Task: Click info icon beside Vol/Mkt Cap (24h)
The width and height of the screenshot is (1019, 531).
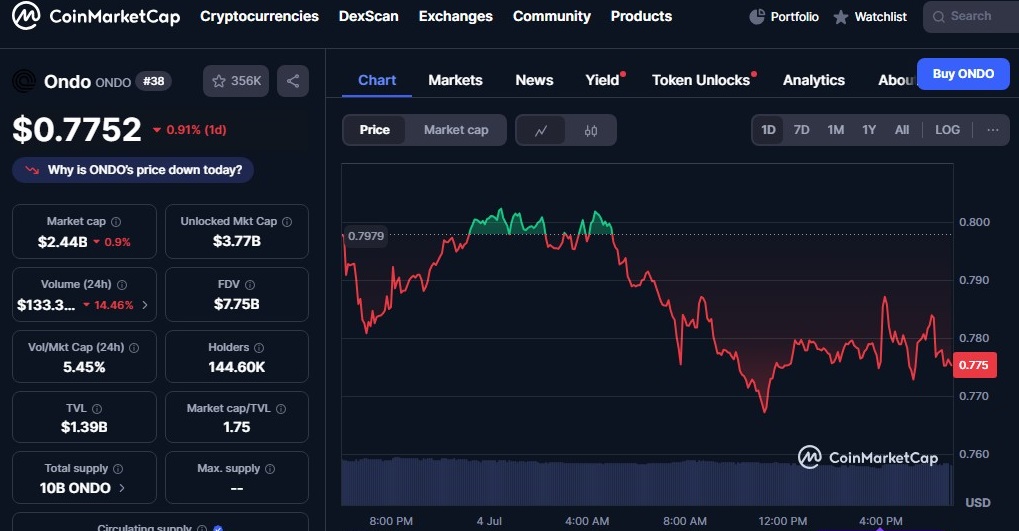Action: point(134,348)
